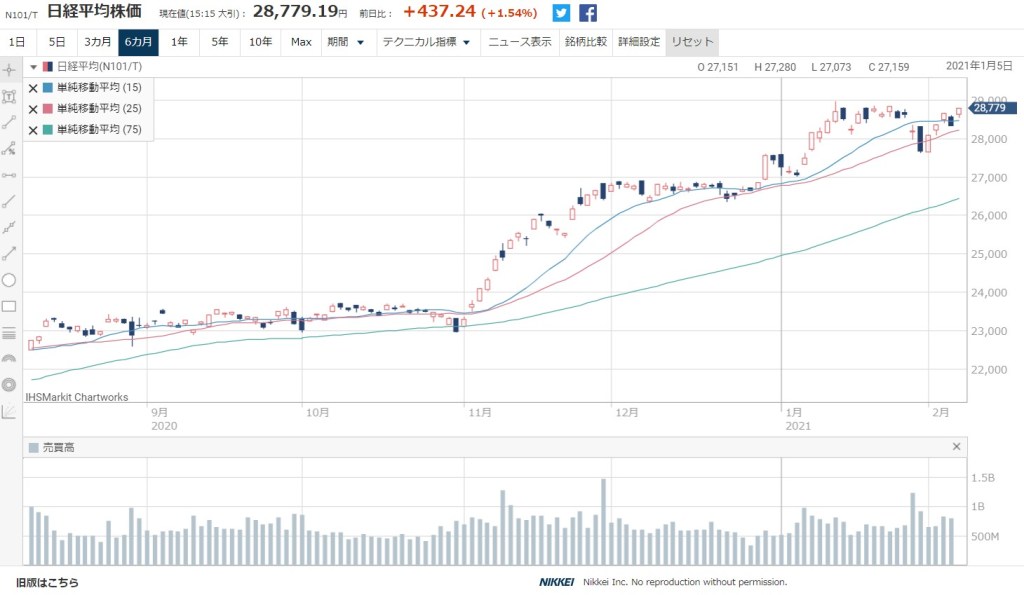1024x595 pixels.
Task: Select the crosshair cursor tool
Action: (x=10, y=70)
